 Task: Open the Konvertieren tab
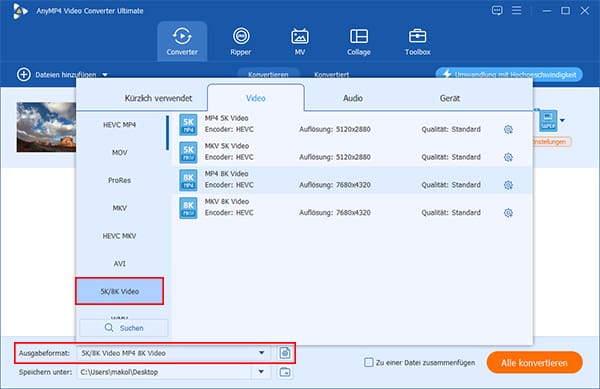point(268,74)
